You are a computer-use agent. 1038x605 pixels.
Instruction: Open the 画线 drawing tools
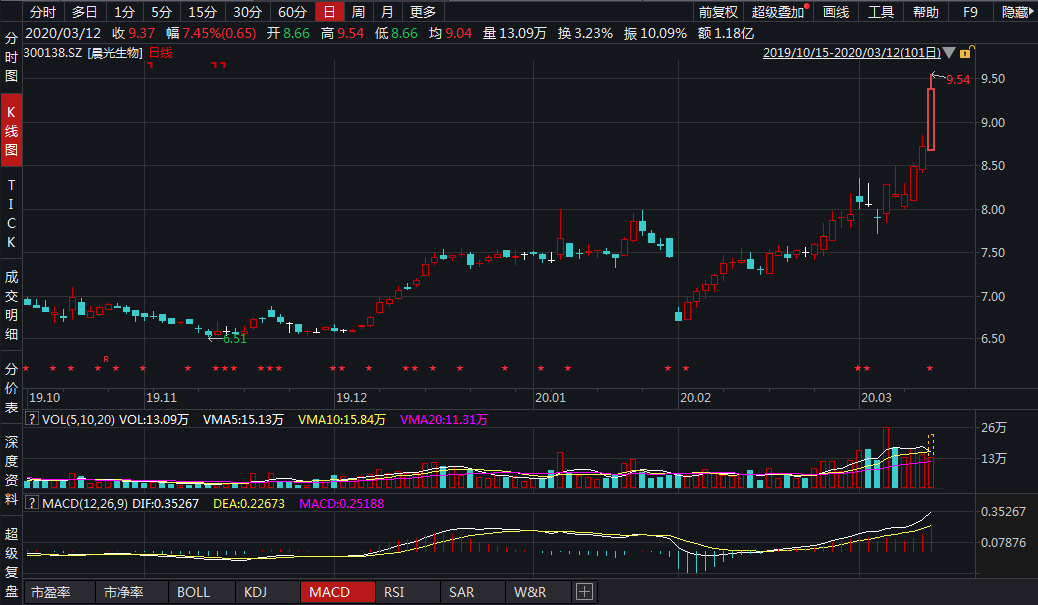point(835,12)
